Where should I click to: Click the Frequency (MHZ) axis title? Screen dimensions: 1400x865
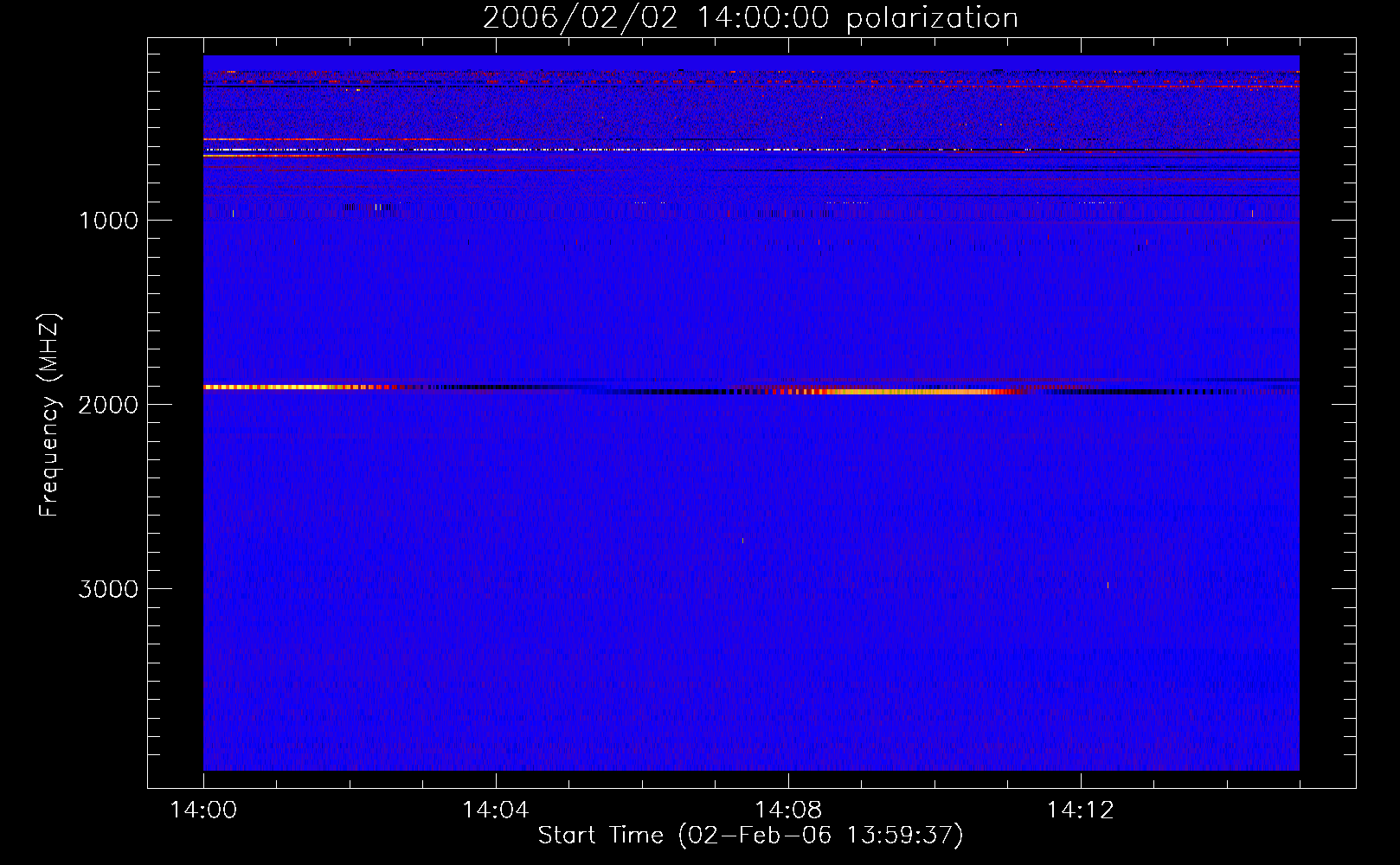click(x=49, y=415)
